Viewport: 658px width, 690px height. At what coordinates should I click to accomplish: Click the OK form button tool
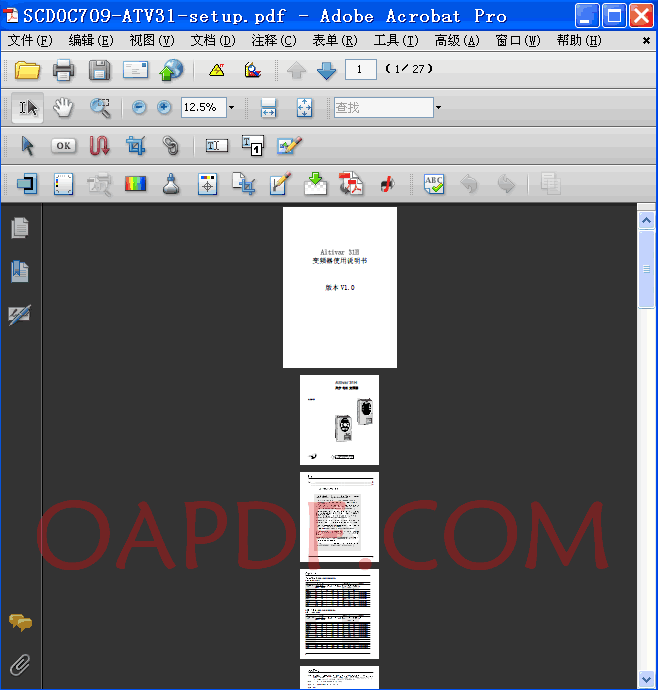click(63, 146)
